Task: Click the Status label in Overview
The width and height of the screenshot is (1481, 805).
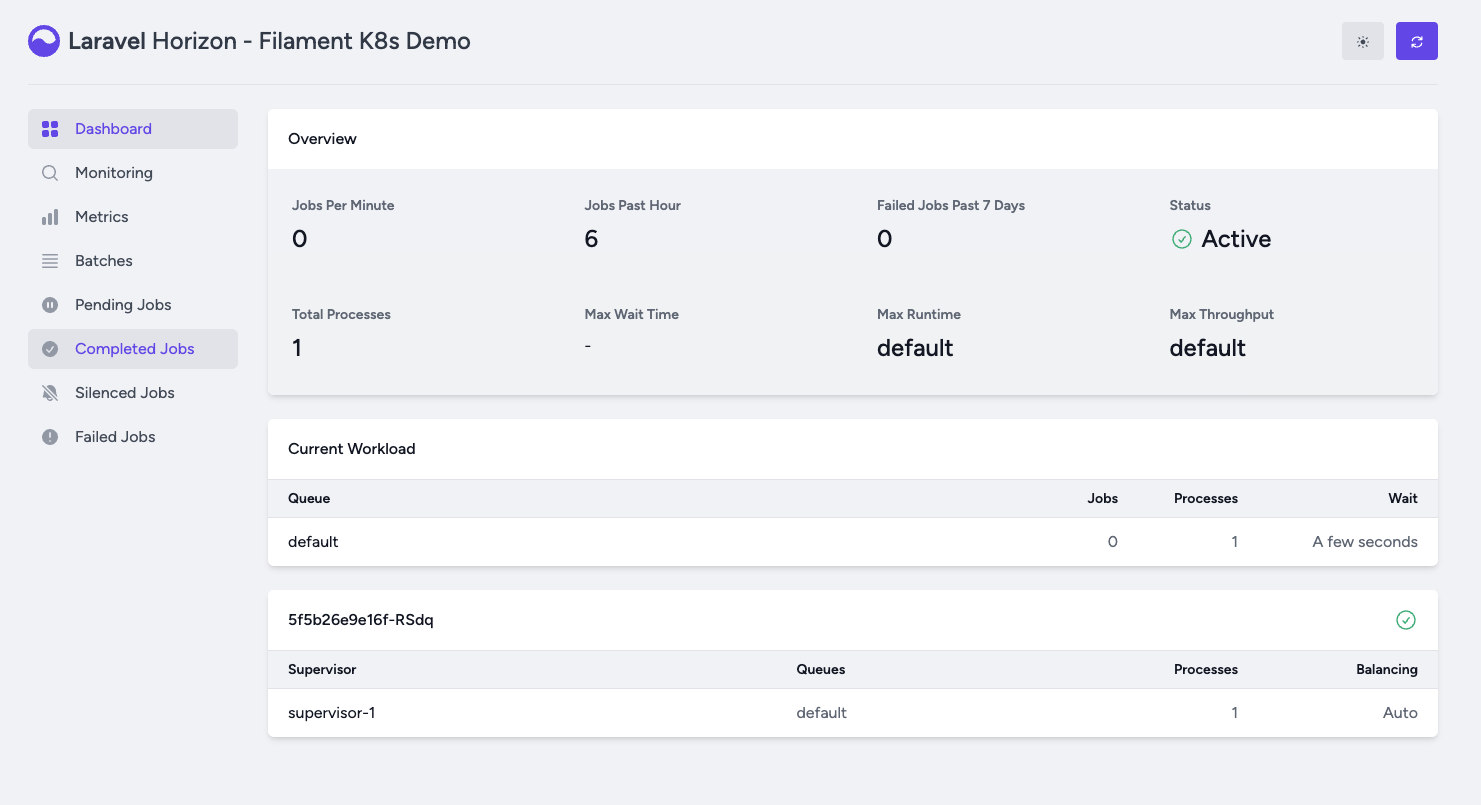Action: point(1190,205)
